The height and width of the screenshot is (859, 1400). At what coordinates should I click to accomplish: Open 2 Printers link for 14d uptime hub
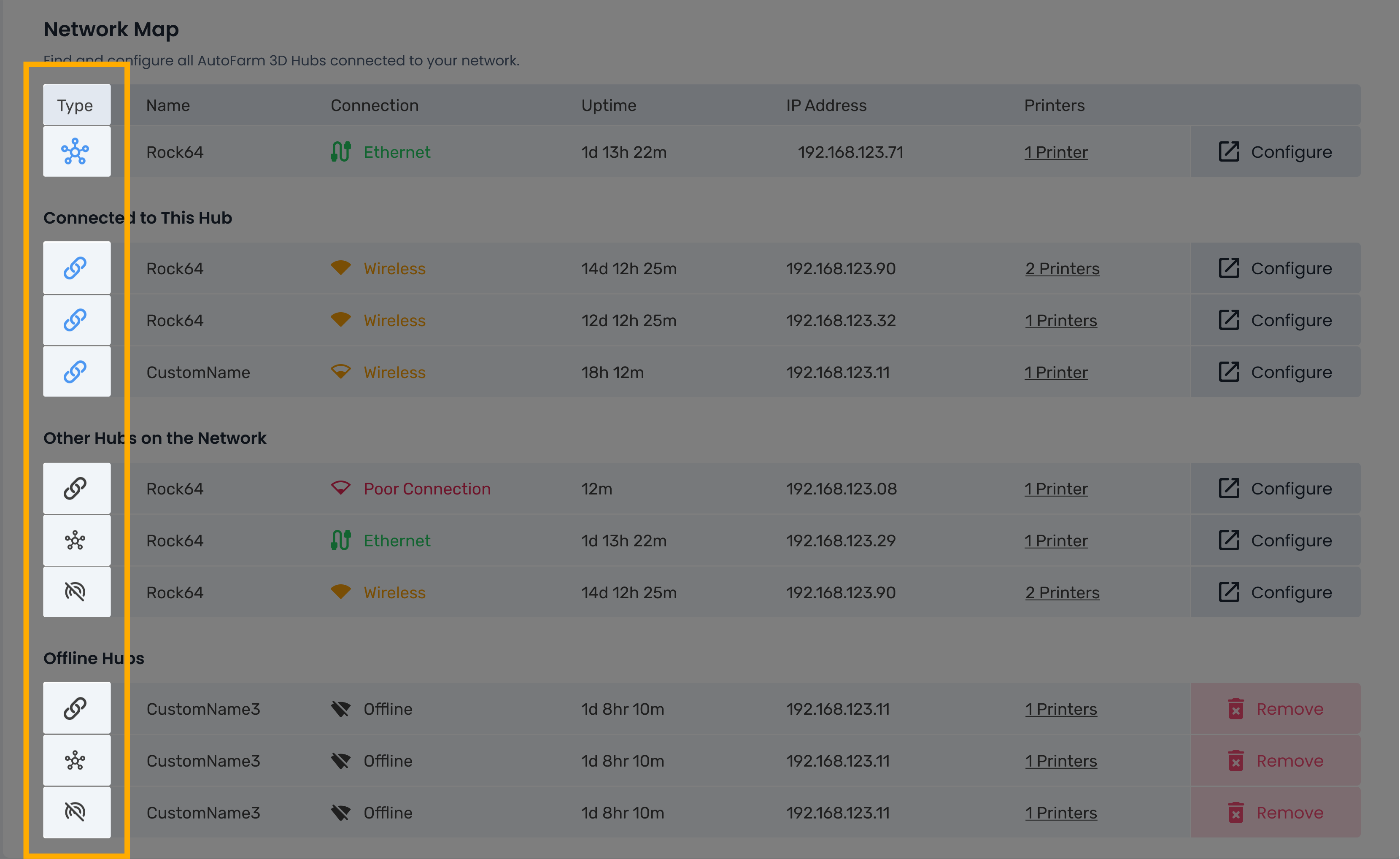pyautogui.click(x=1062, y=268)
